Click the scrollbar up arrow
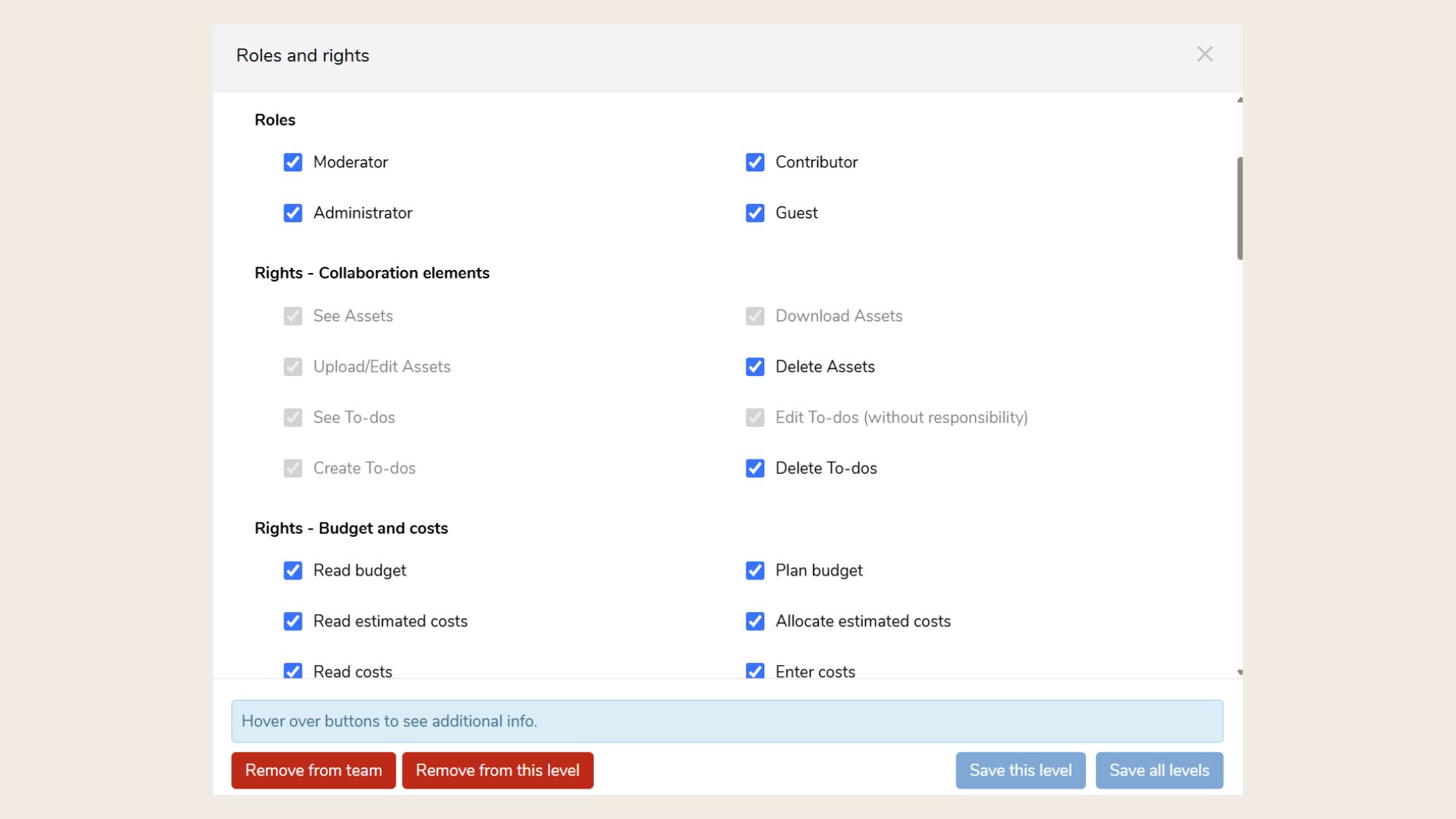 click(1240, 100)
